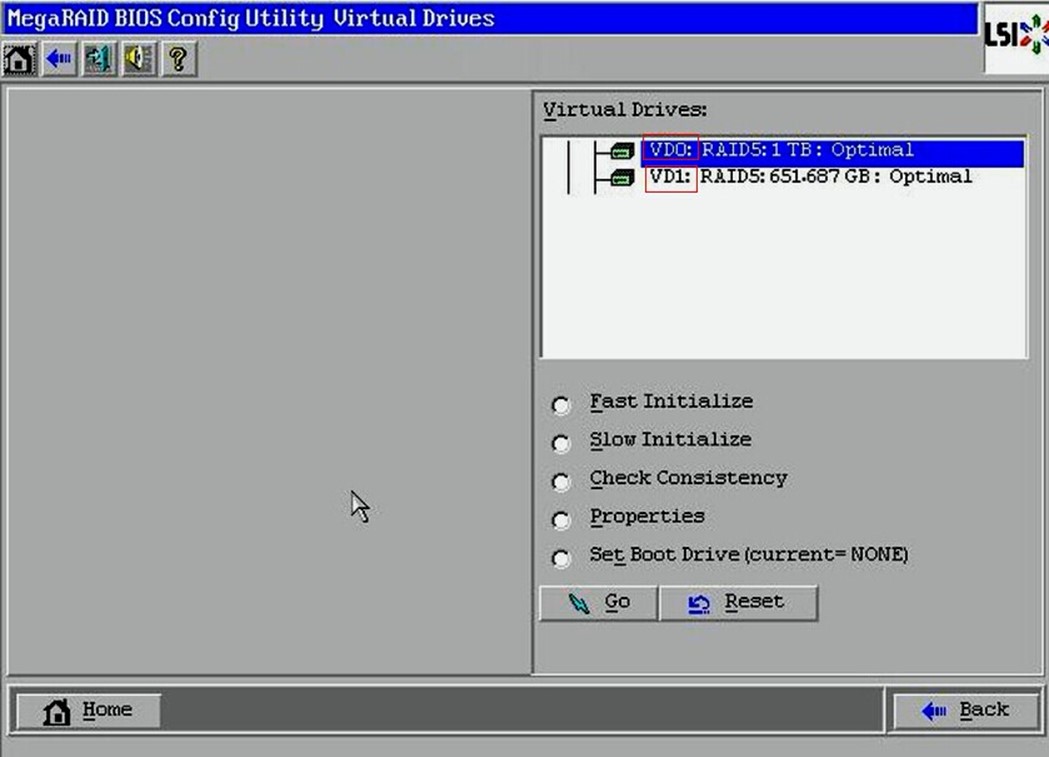The image size is (1049, 757).
Task: Click the green drive icon beside VD0
Action: 622,152
